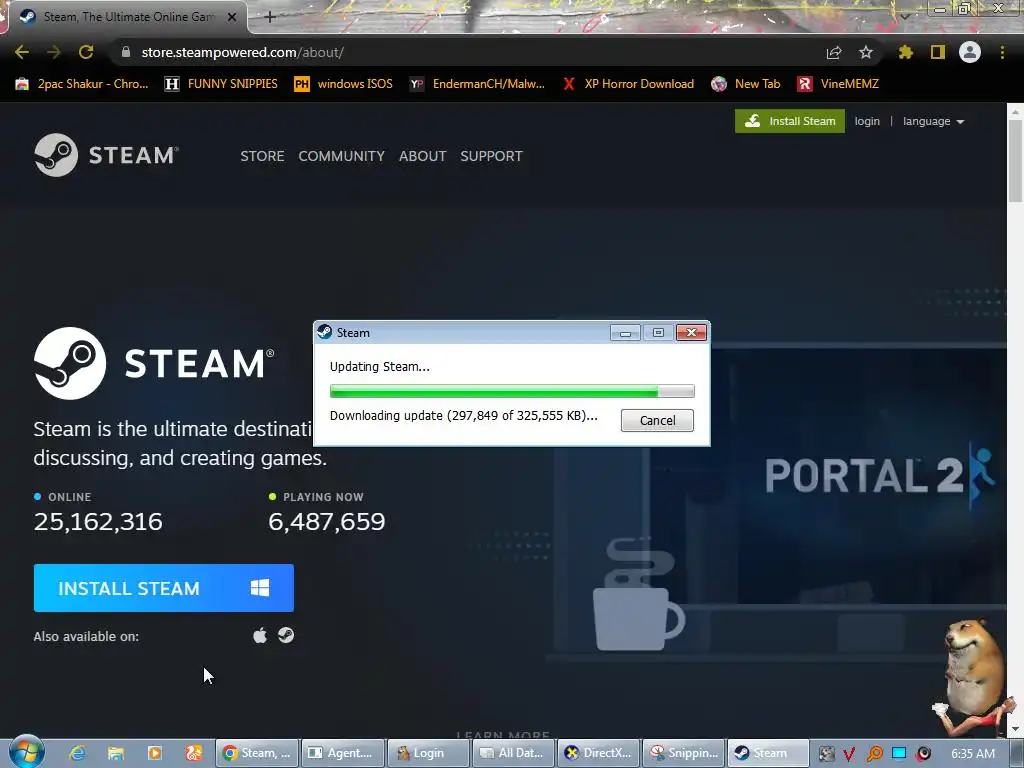Open the Chrome profile avatar
This screenshot has height=768, width=1024.
point(970,52)
